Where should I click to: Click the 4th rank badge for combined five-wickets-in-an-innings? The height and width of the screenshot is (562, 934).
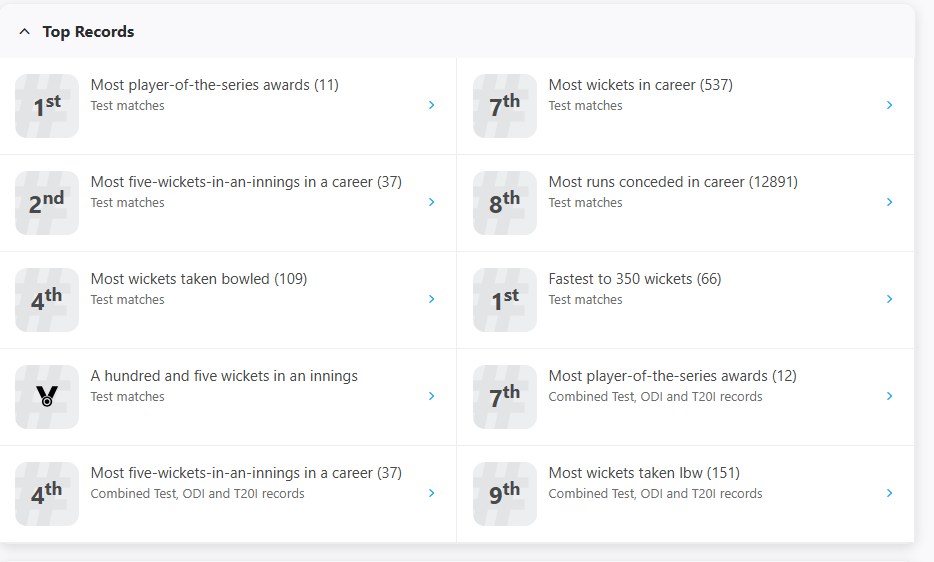[x=47, y=494]
